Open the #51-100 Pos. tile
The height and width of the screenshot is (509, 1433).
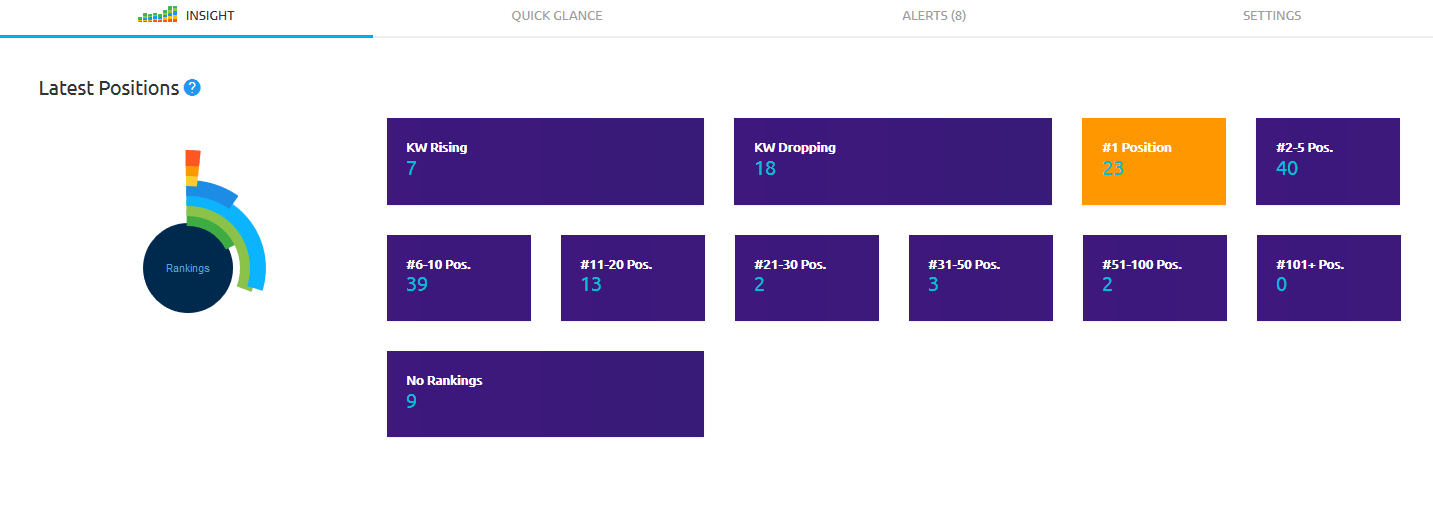[x=1155, y=278]
